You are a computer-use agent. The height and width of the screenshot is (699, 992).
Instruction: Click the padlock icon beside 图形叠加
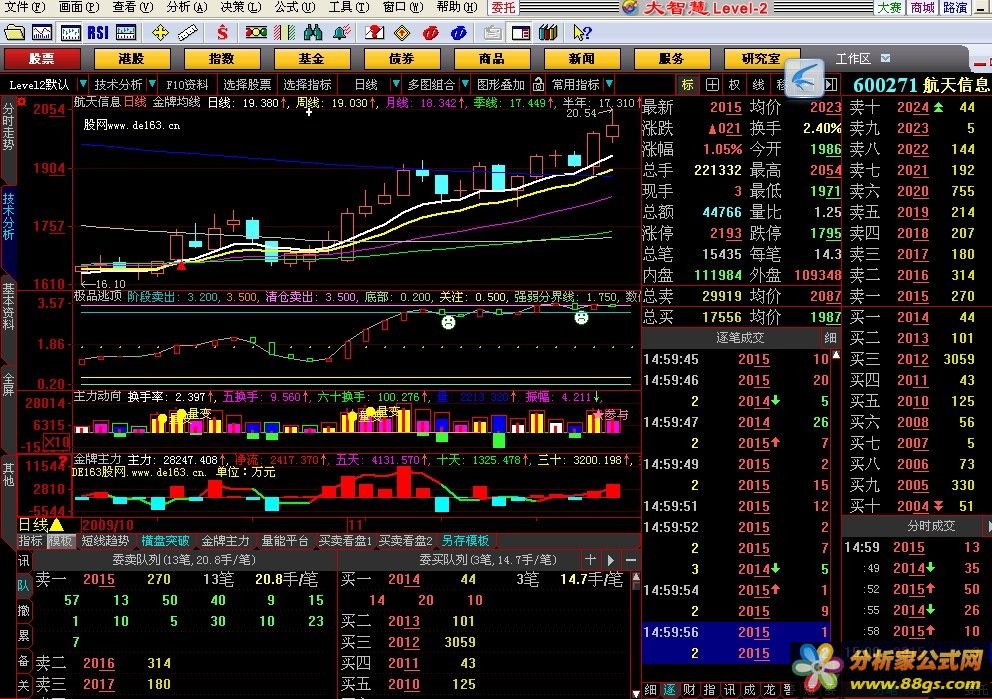click(x=538, y=84)
